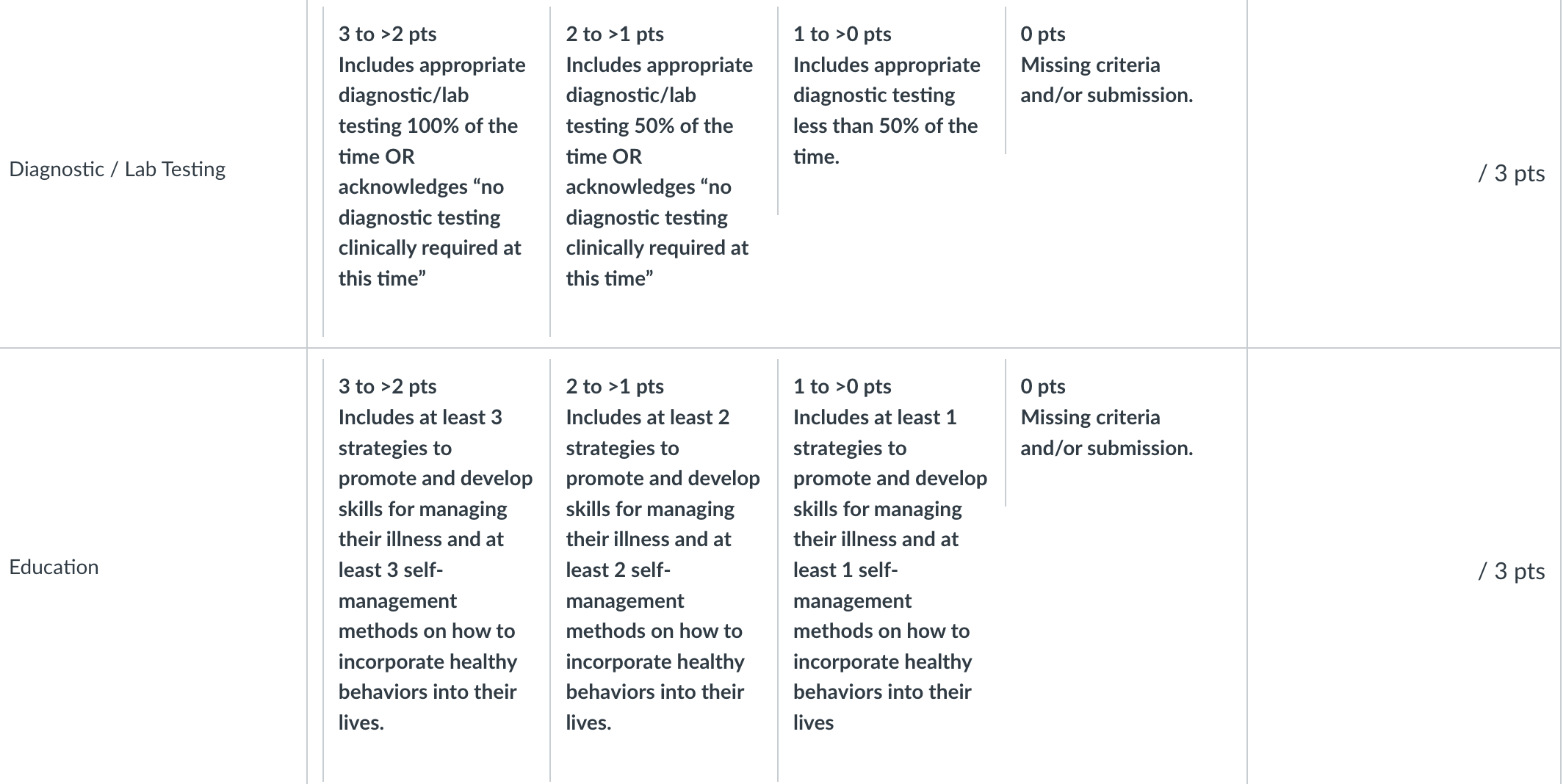The image size is (1566, 784).
Task: Click Diagnostic 'Missing criteria and/or submission' text
Action: [x=1106, y=80]
